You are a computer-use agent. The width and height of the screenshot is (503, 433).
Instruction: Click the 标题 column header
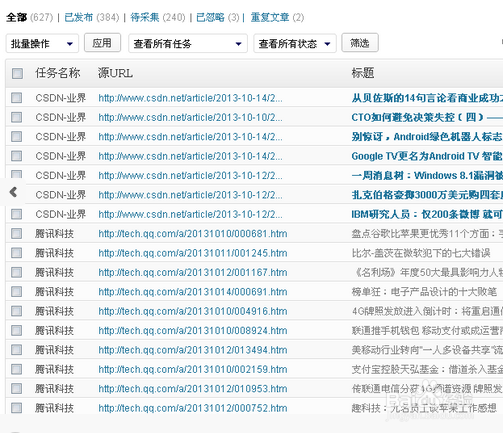tap(363, 73)
